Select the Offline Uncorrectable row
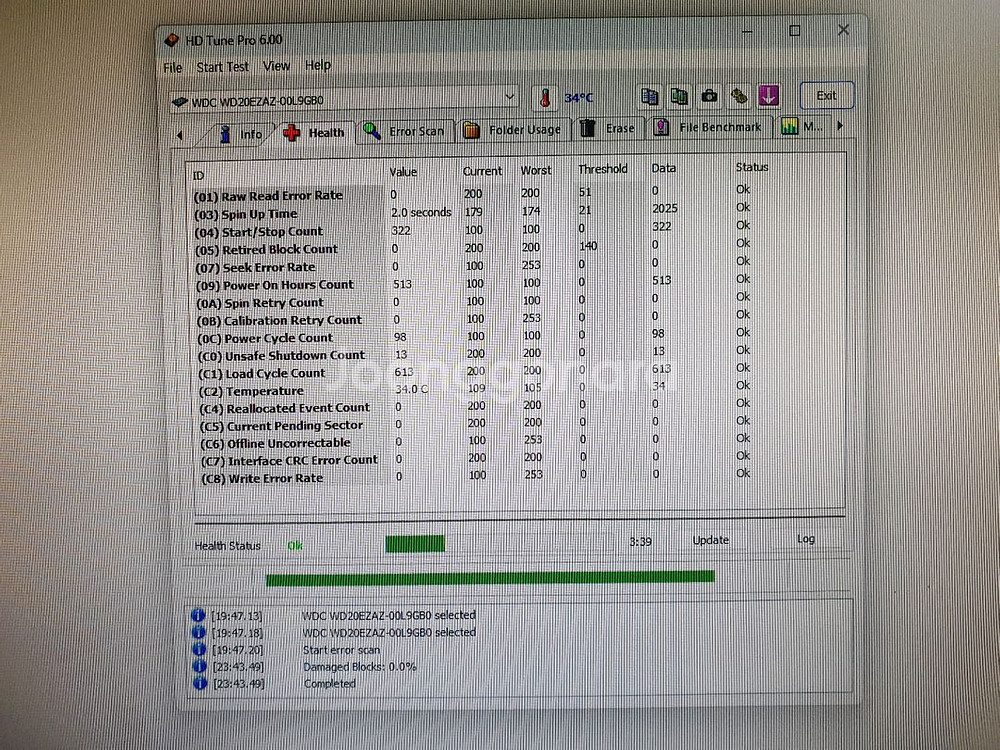Screen dimensions: 1000x750 pos(473,441)
